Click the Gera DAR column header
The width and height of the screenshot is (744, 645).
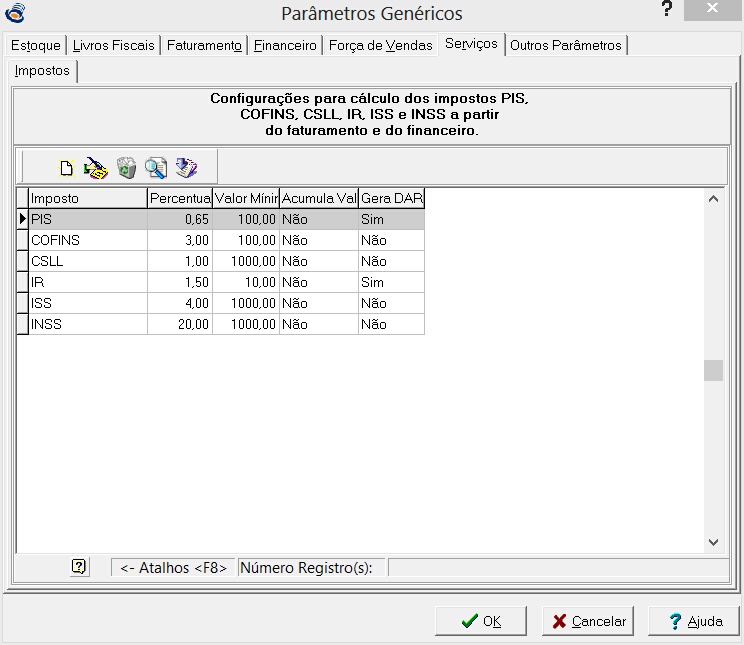(391, 198)
